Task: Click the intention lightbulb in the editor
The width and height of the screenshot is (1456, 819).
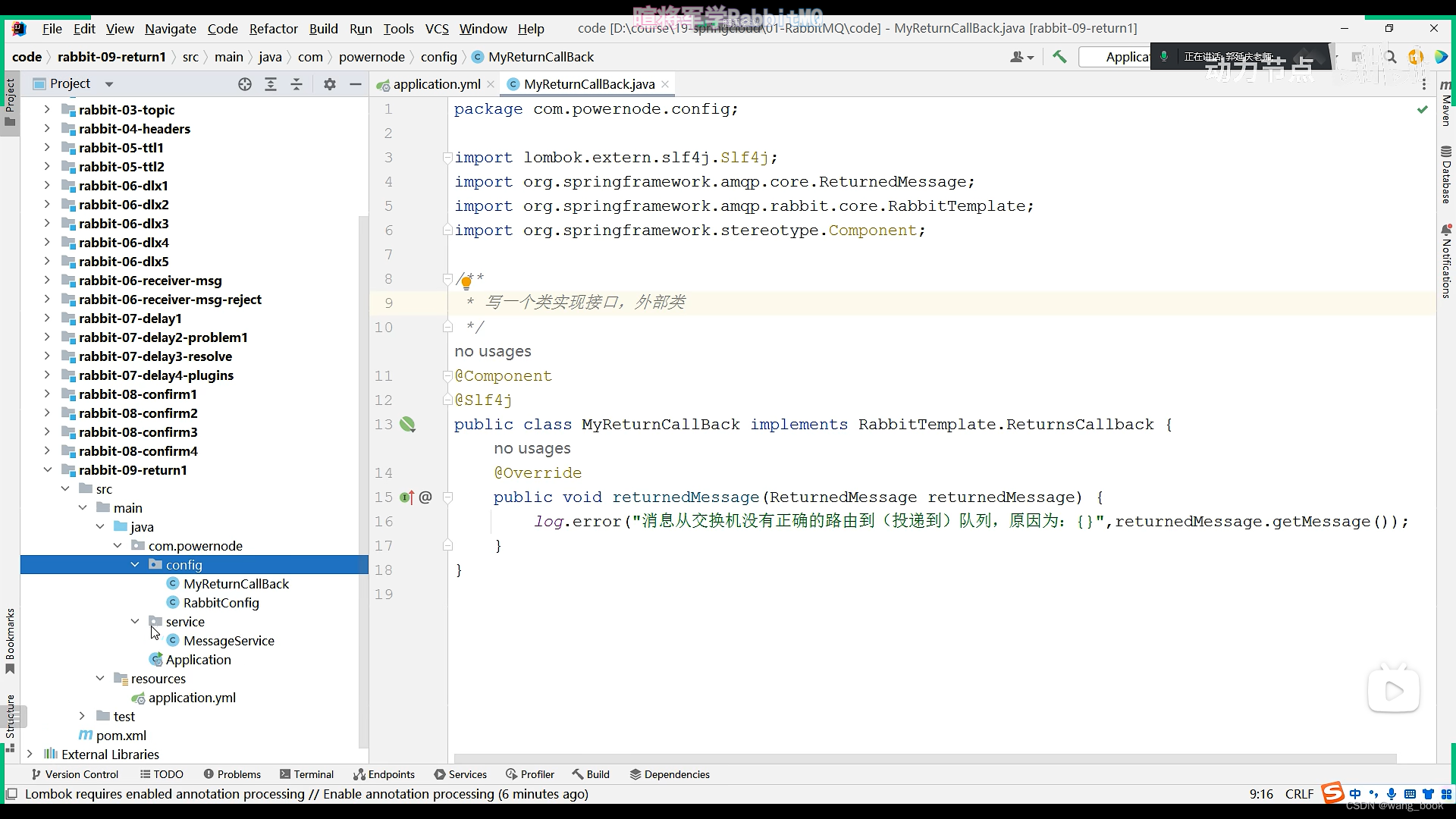Action: tap(466, 283)
